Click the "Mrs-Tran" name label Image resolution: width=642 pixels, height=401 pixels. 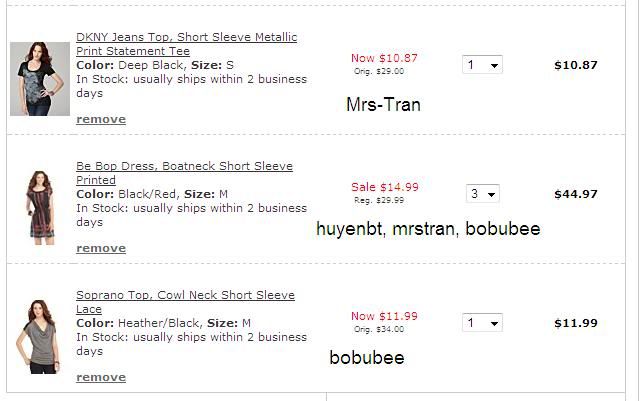[x=383, y=104]
